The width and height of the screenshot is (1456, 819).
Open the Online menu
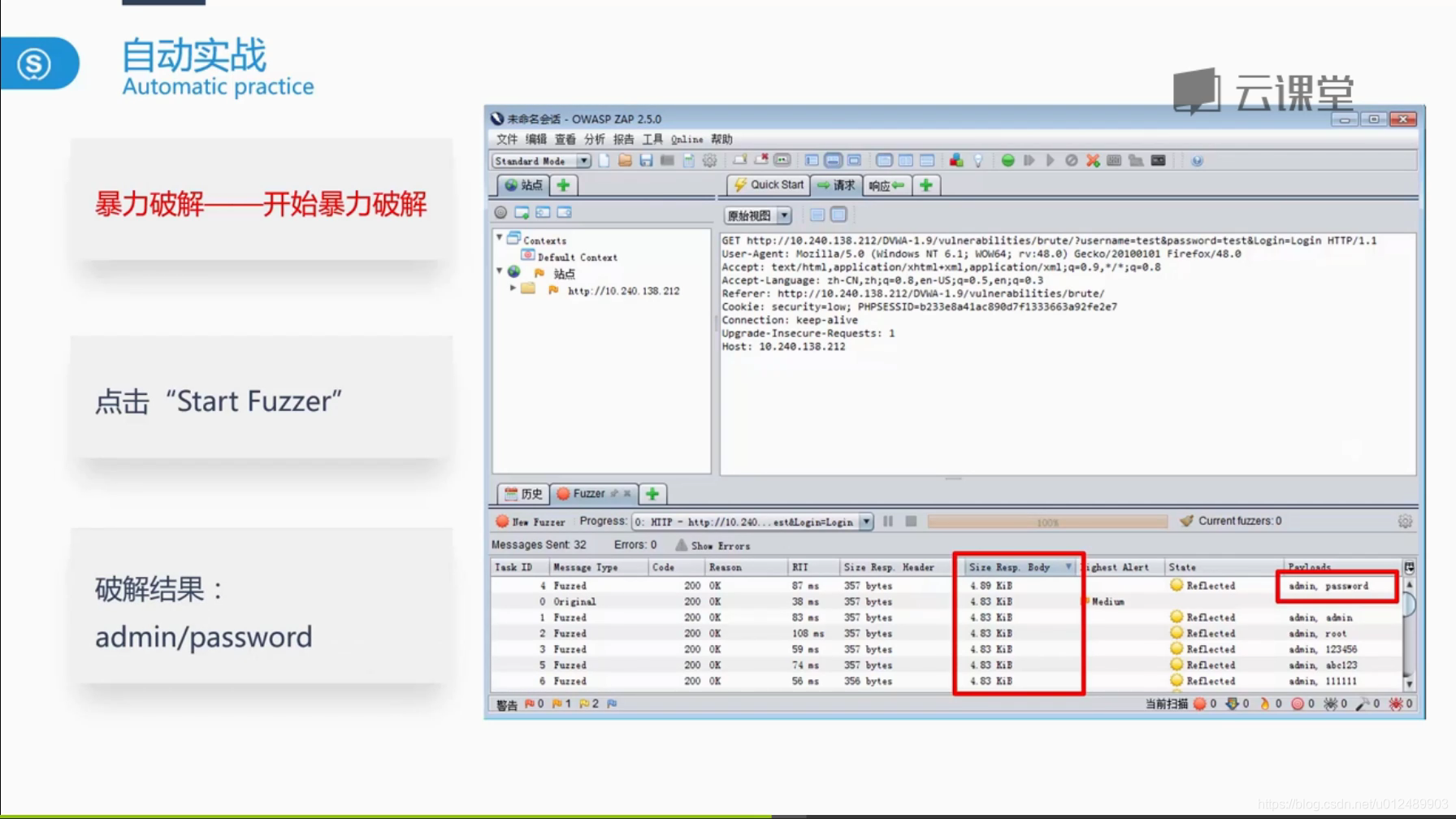pyautogui.click(x=687, y=140)
